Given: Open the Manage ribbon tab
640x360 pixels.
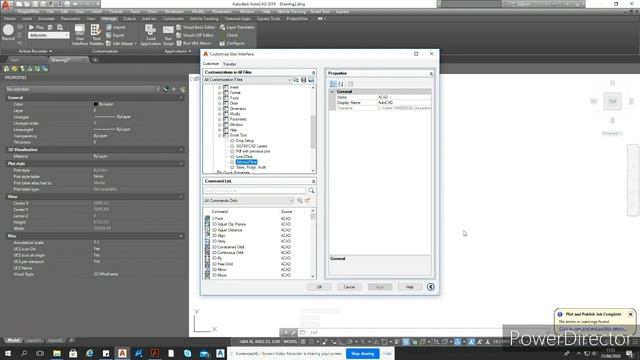Looking at the screenshot, I should click(109, 19).
